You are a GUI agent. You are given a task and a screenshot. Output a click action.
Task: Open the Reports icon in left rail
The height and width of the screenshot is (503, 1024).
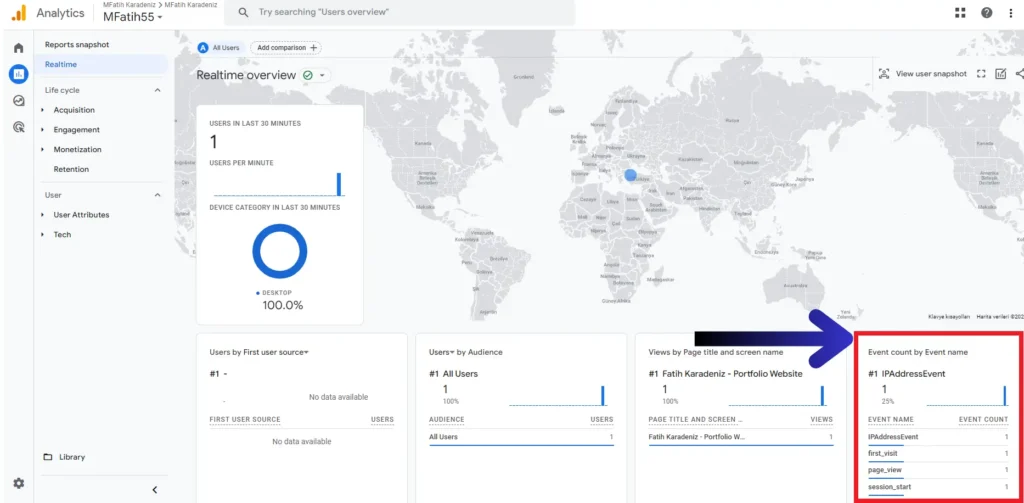point(18,74)
